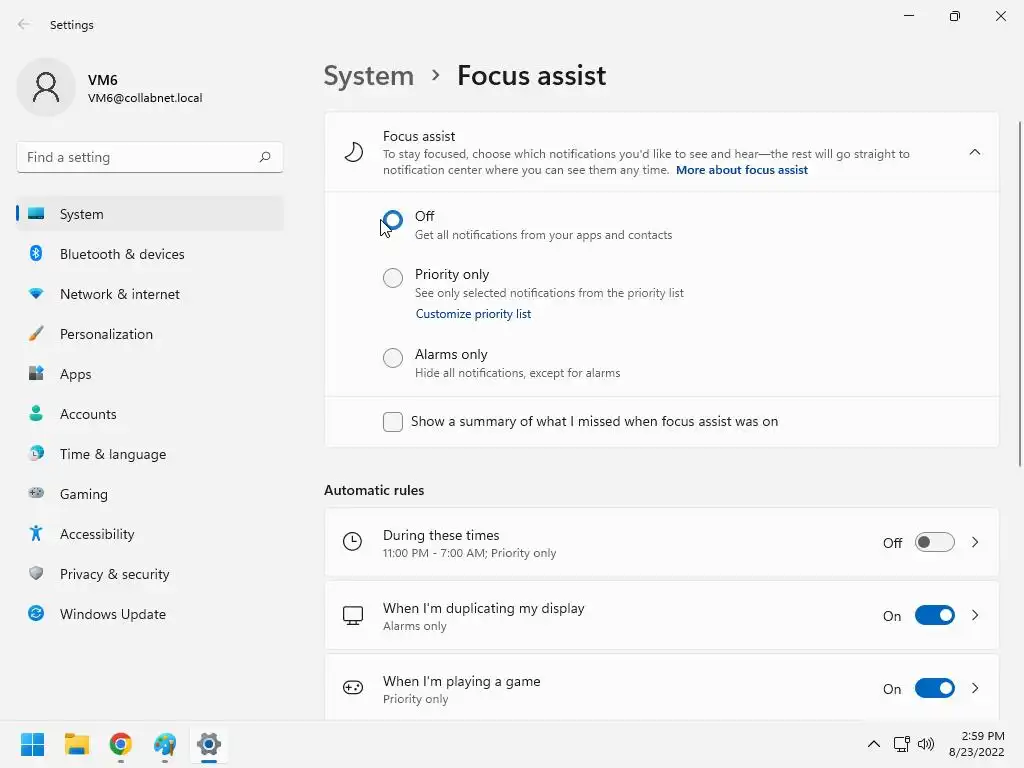
Task: Open the Customize priority list link
Action: 473,314
